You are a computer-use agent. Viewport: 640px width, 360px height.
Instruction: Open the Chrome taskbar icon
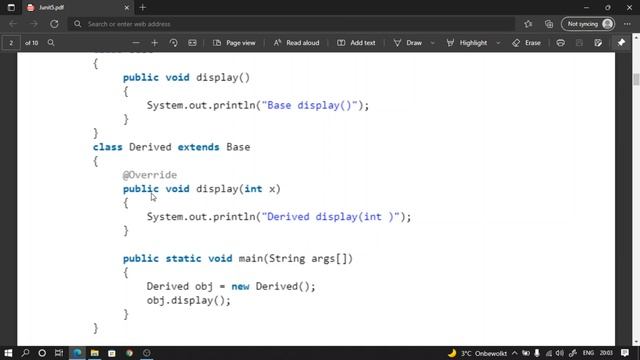[x=129, y=353]
